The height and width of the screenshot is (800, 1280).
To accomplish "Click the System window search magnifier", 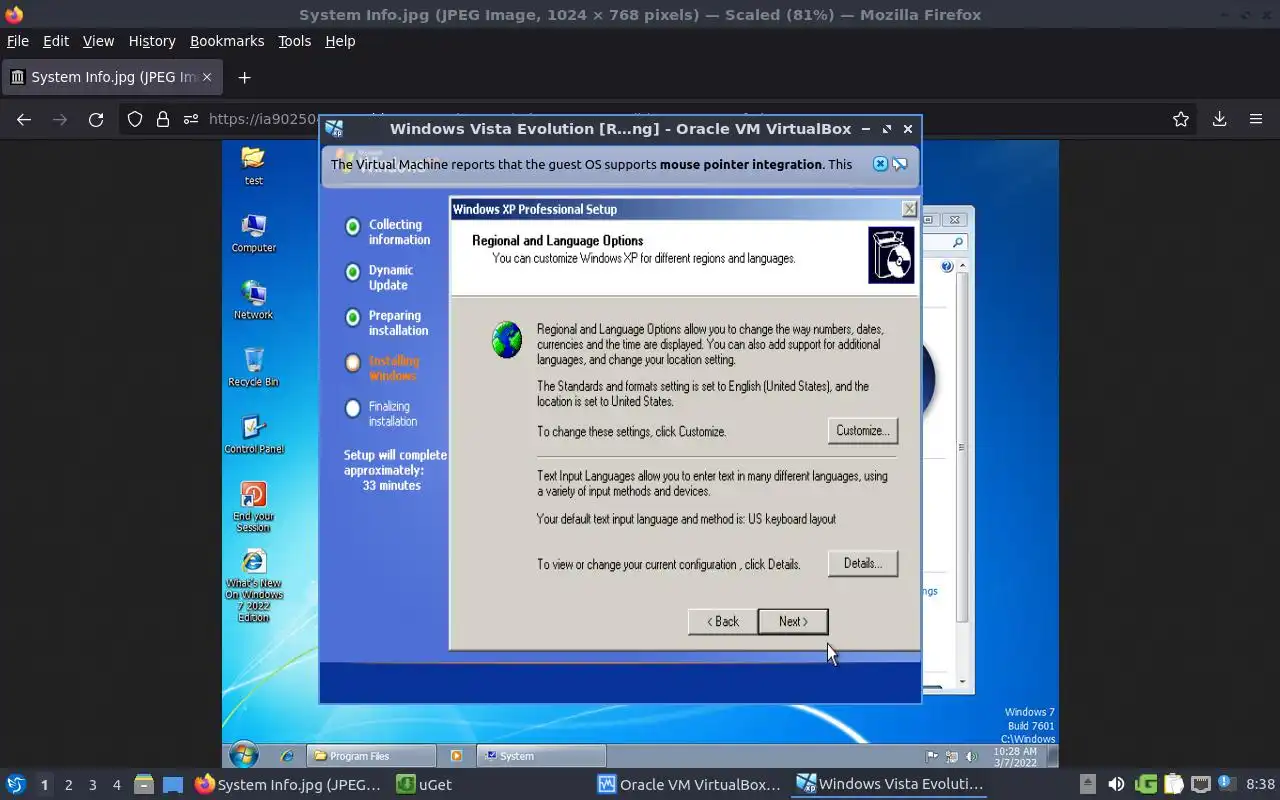I will (x=957, y=242).
